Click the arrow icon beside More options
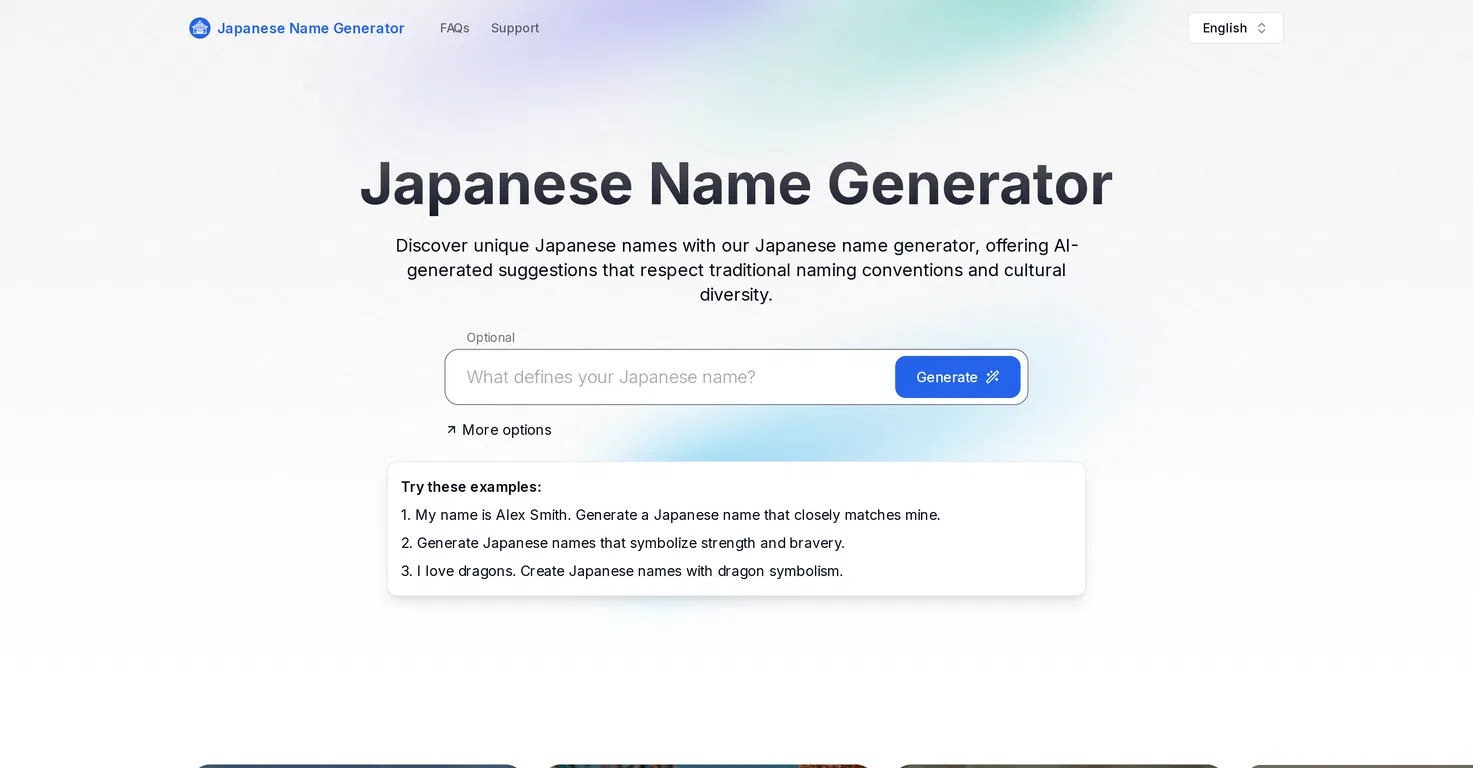 tap(451, 430)
